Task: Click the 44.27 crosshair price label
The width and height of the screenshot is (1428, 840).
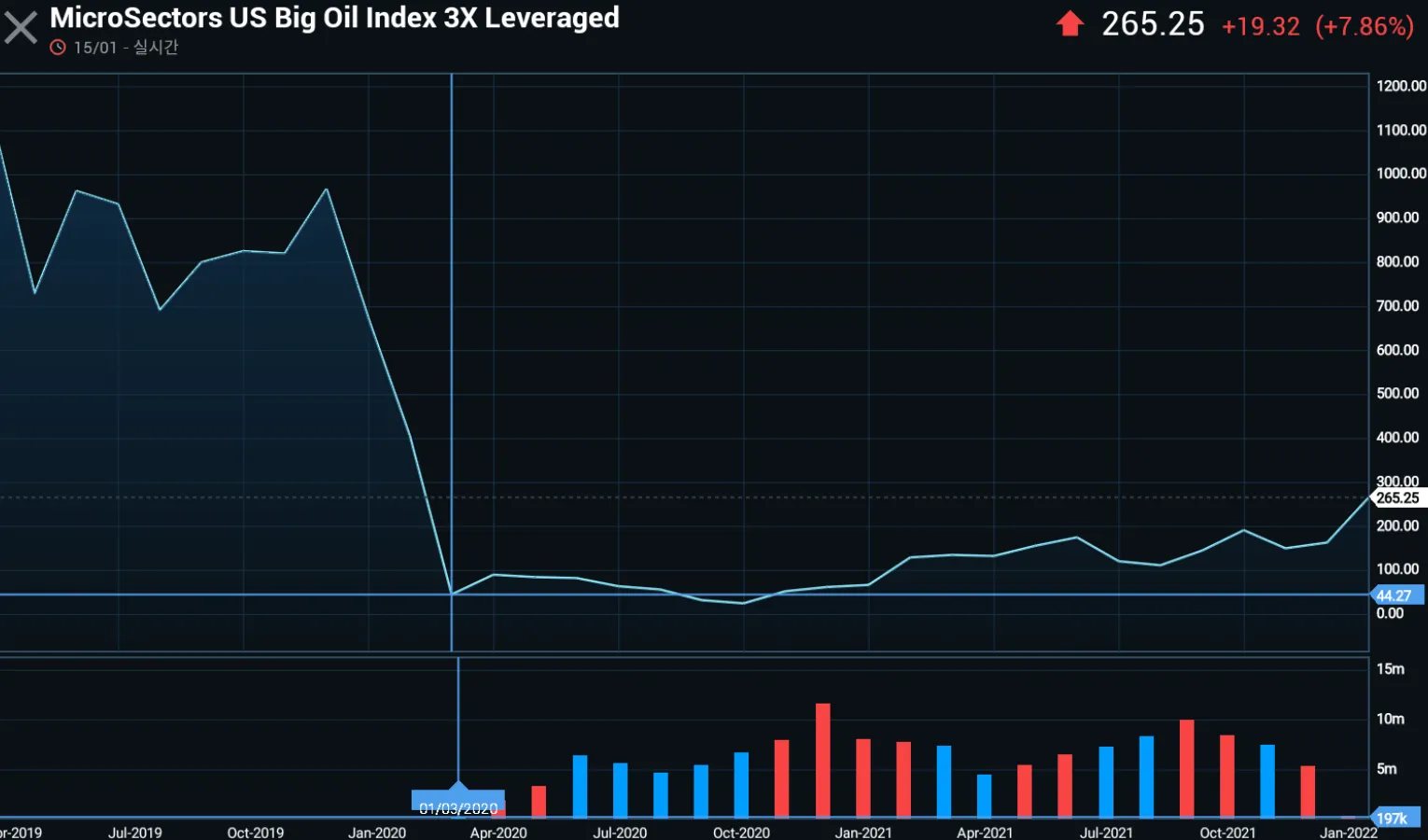Action: click(x=1396, y=595)
